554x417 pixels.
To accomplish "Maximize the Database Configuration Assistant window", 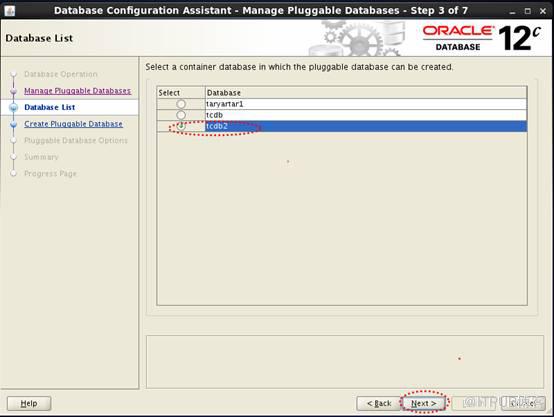I will coord(528,11).
